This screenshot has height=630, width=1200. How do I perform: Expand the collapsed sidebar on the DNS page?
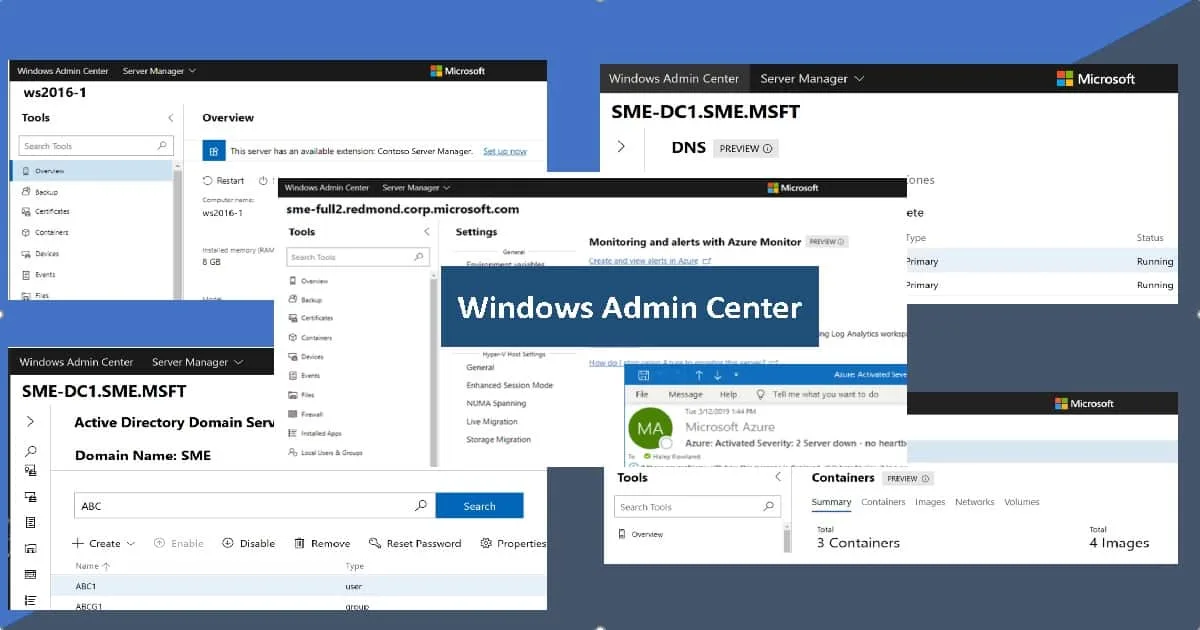pos(621,147)
